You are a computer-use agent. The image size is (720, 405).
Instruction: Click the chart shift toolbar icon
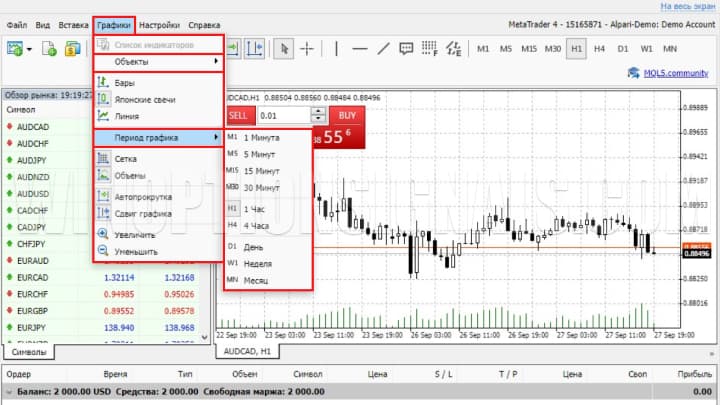click(x=254, y=48)
